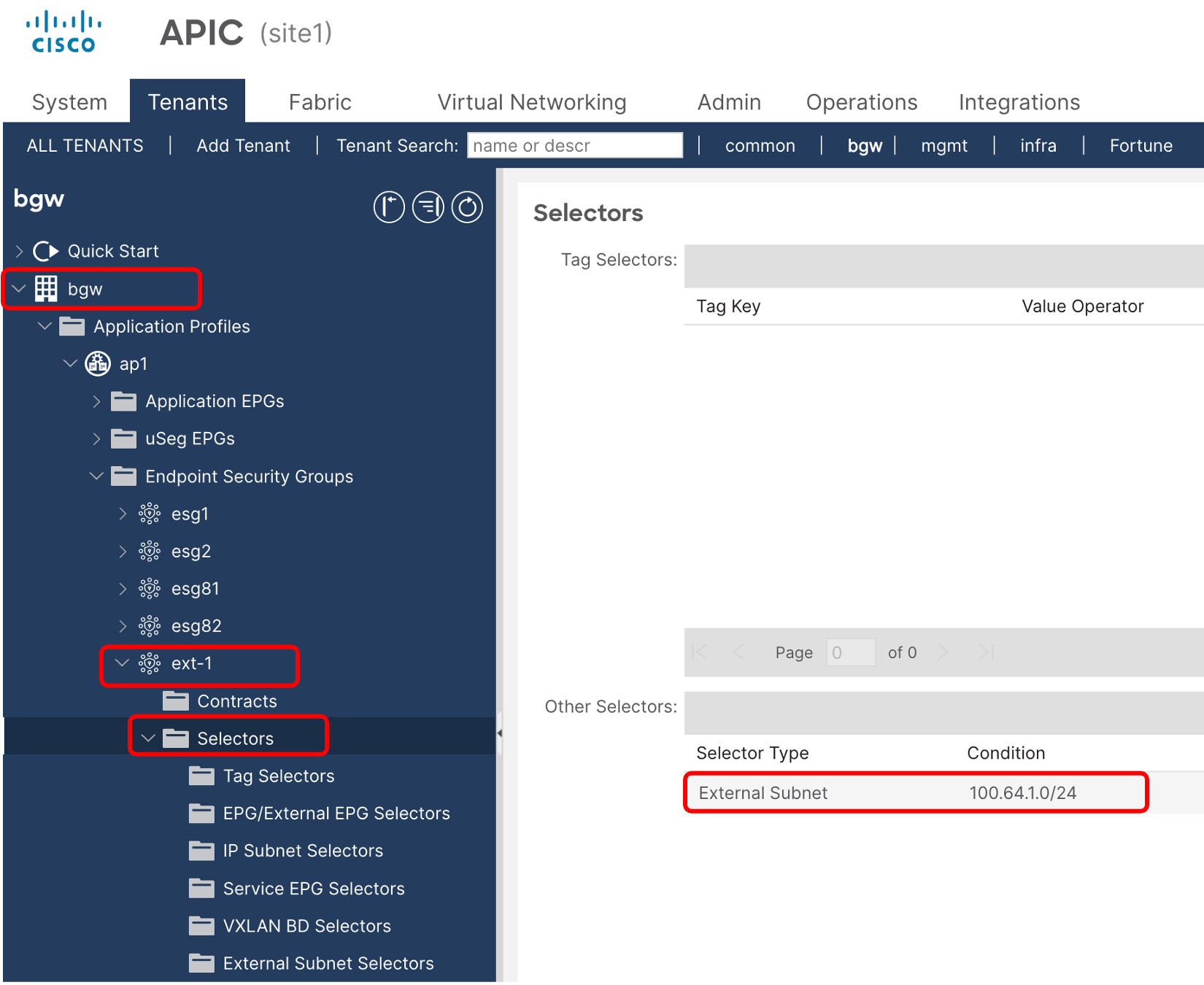
Task: Expand the esg1 node
Action: (x=123, y=514)
